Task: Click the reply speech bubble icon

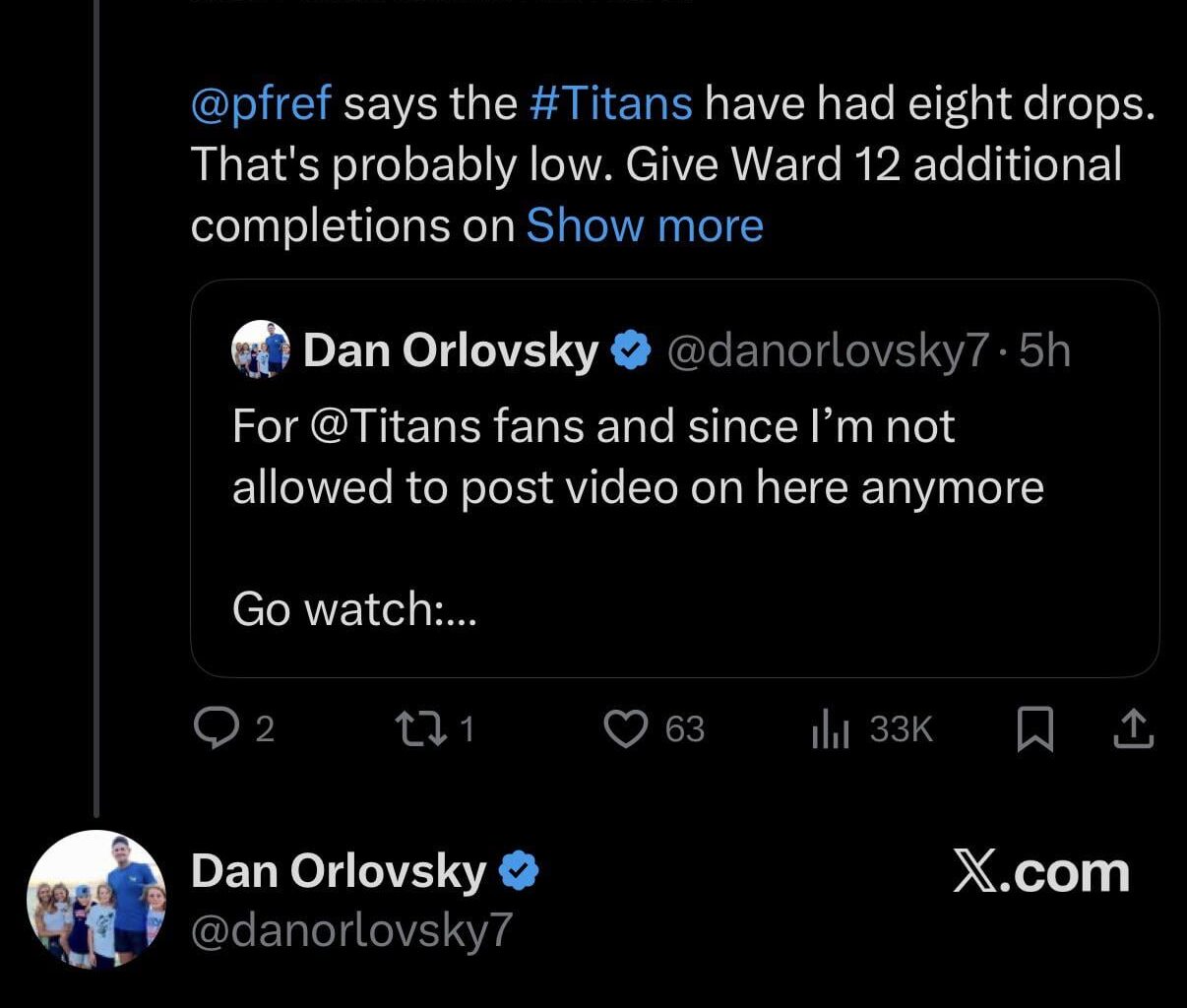Action: click(212, 728)
